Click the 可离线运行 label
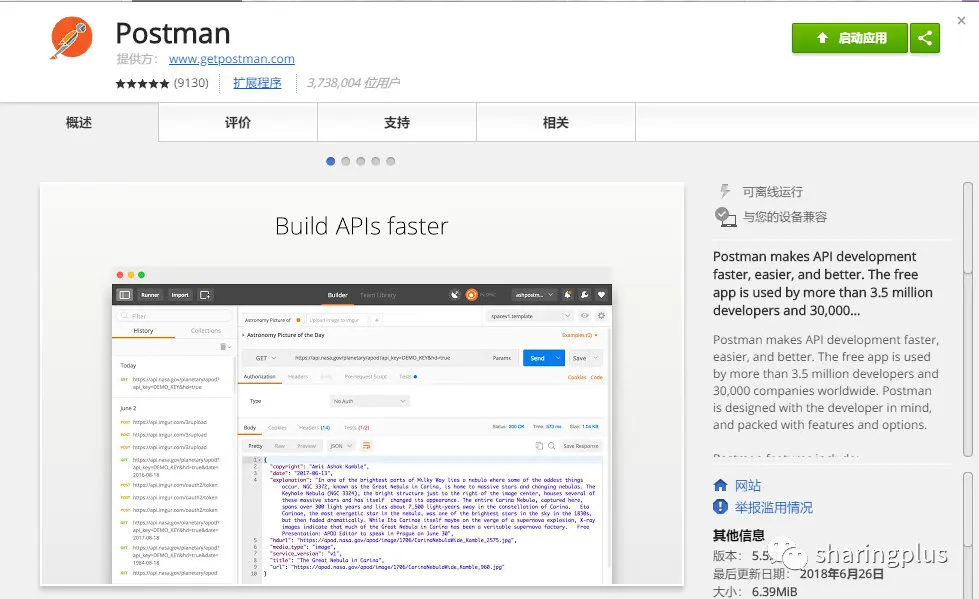Image resolution: width=979 pixels, height=599 pixels. pyautogui.click(x=772, y=192)
